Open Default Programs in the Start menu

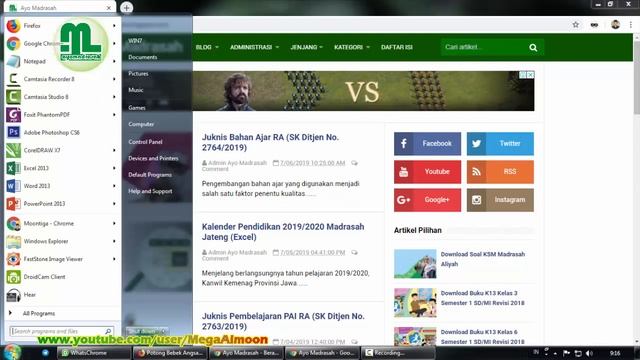coord(150,175)
